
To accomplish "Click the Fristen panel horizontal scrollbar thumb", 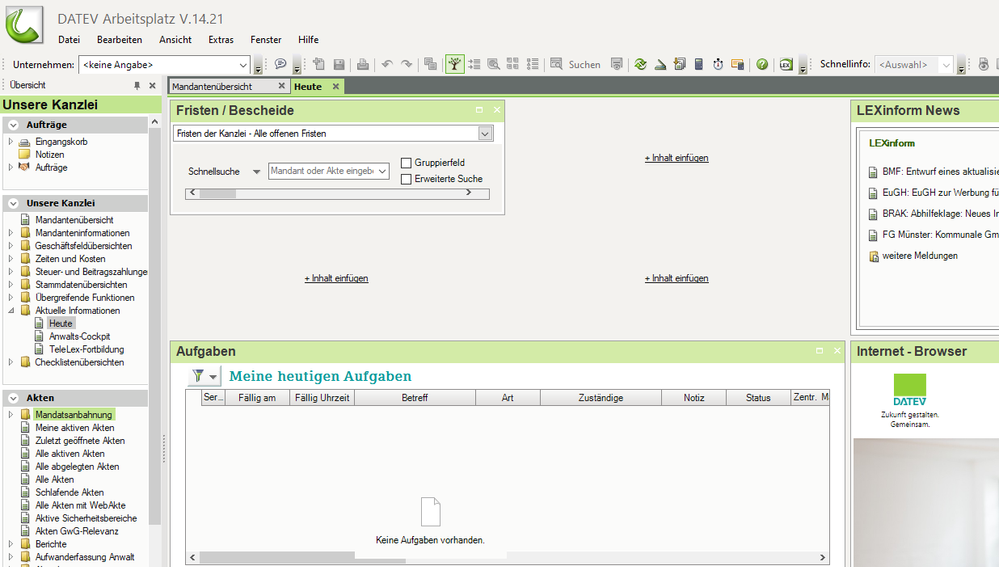I will (x=217, y=194).
